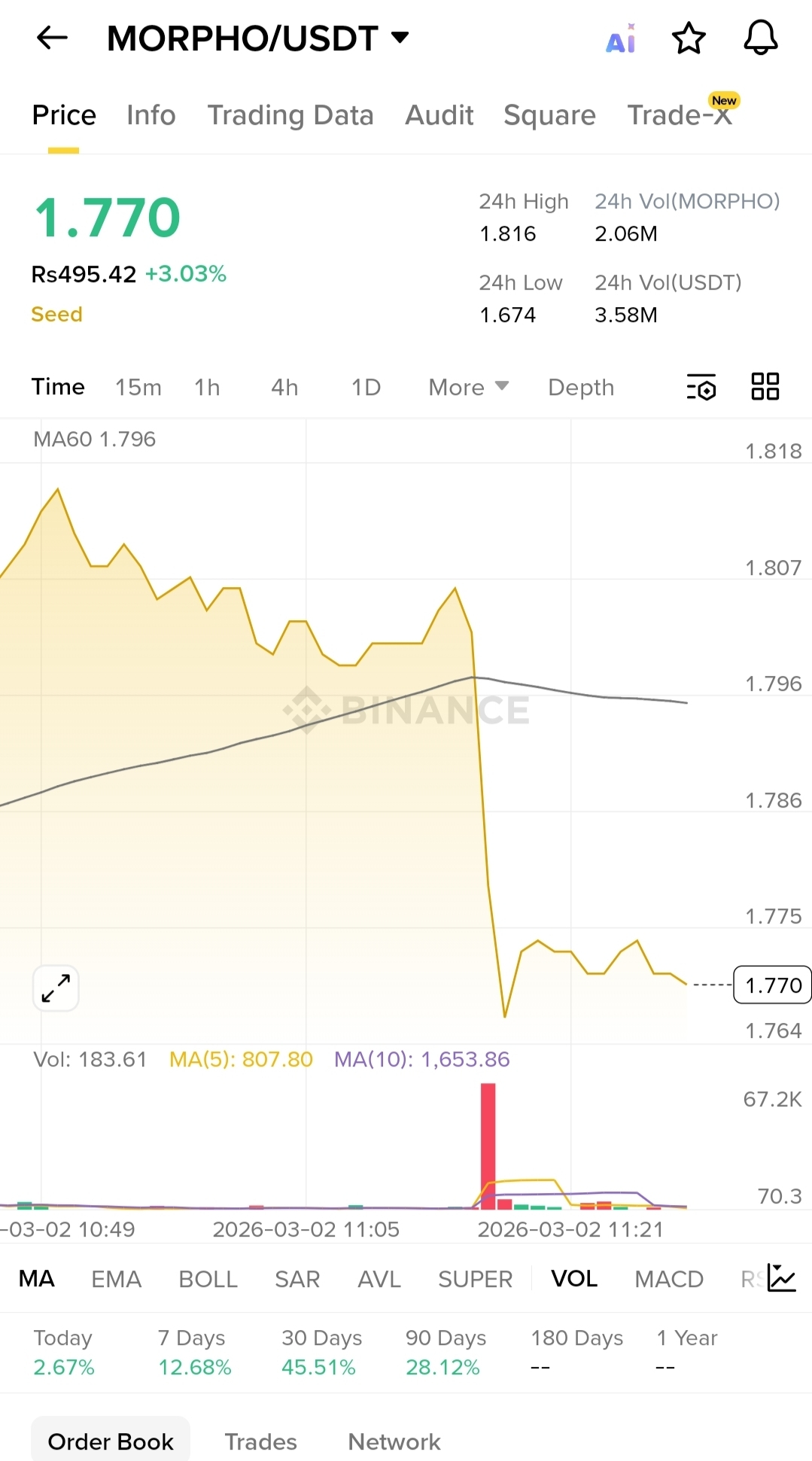Add MORPHO/USDT to favorites star
812x1461 pixels.
click(x=689, y=38)
